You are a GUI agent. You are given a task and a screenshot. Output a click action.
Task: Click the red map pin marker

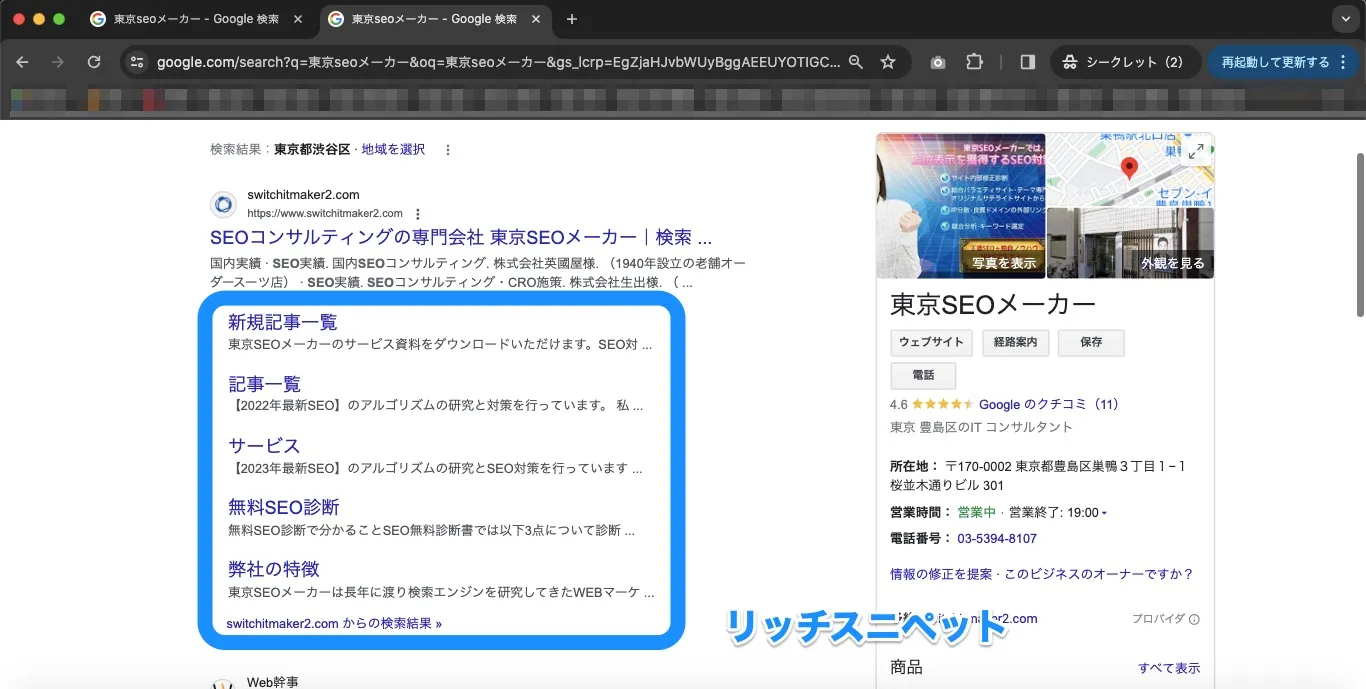click(1130, 168)
